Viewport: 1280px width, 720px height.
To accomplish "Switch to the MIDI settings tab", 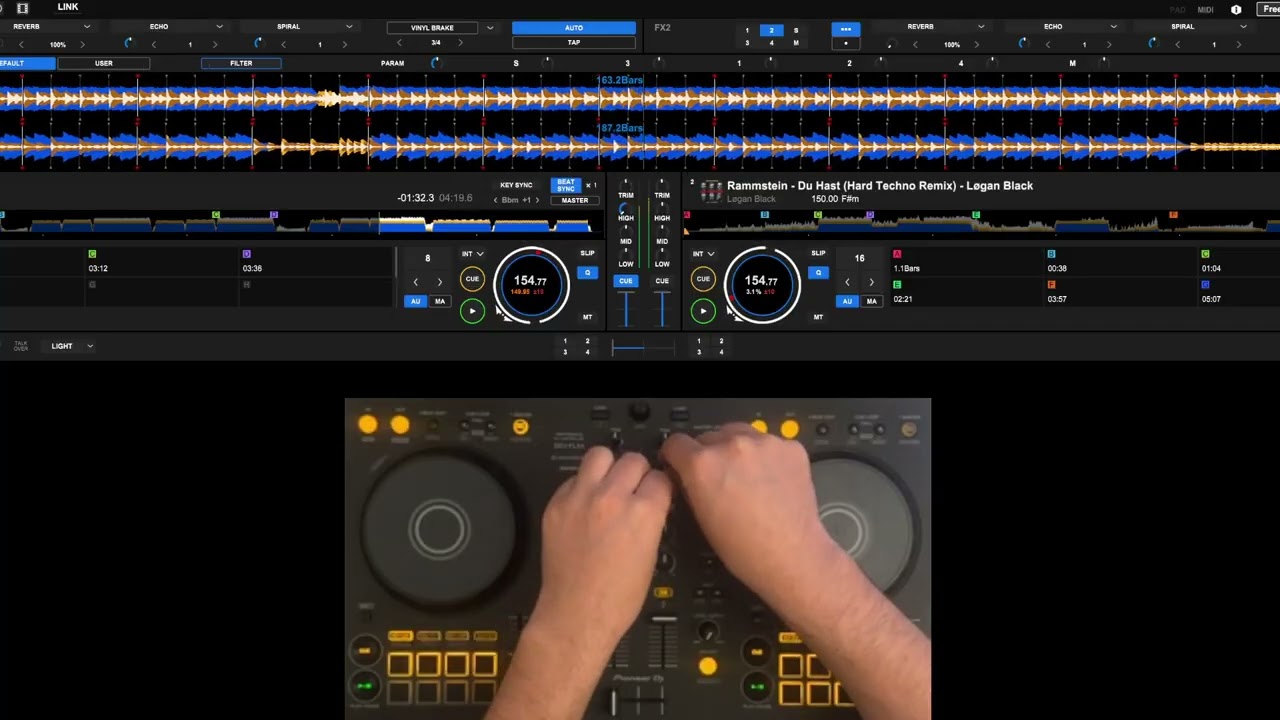I will point(1205,9).
